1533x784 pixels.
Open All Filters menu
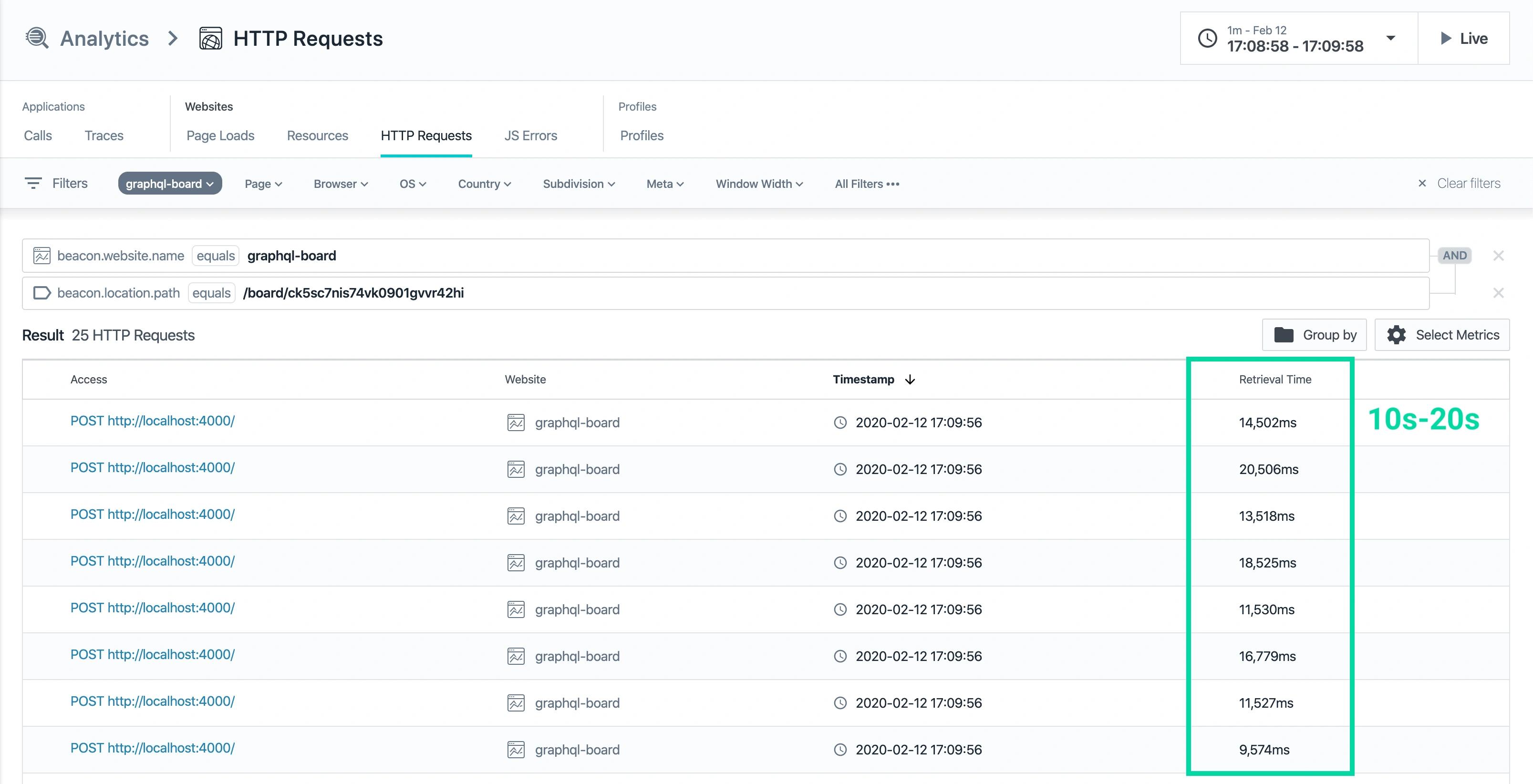pos(867,184)
